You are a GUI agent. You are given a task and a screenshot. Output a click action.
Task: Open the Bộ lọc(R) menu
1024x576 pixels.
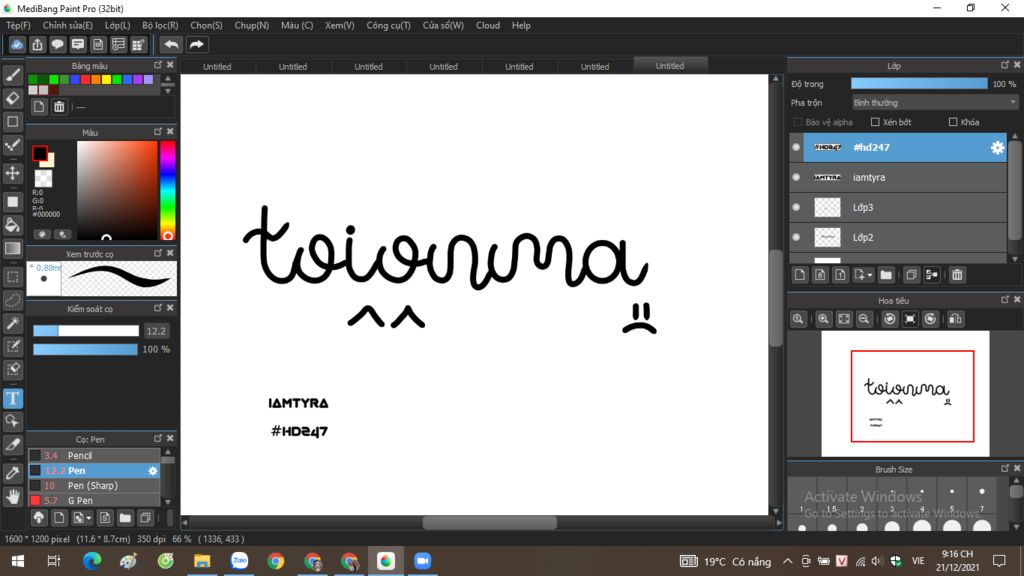coord(160,25)
